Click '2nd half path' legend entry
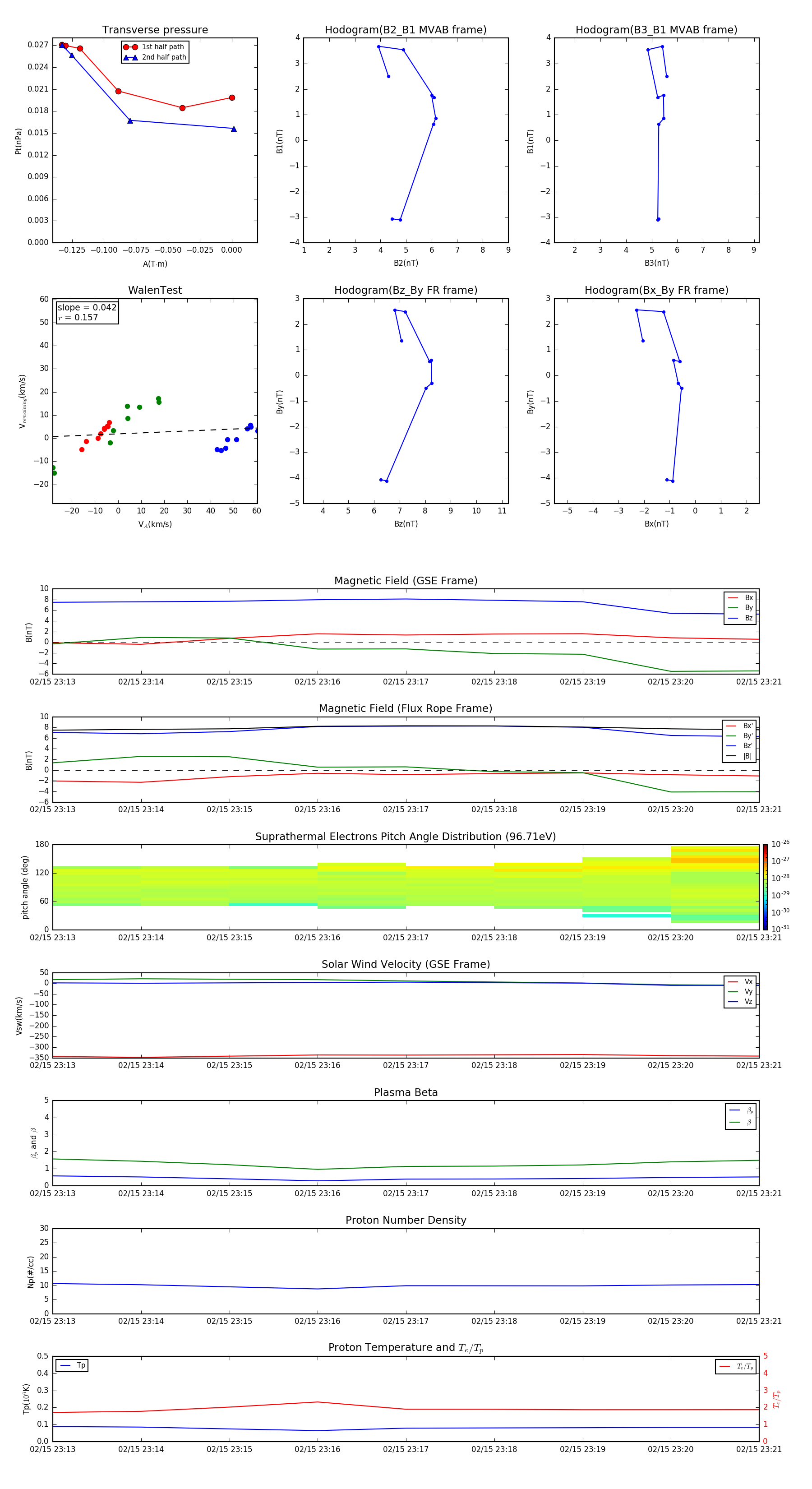 click(x=155, y=57)
